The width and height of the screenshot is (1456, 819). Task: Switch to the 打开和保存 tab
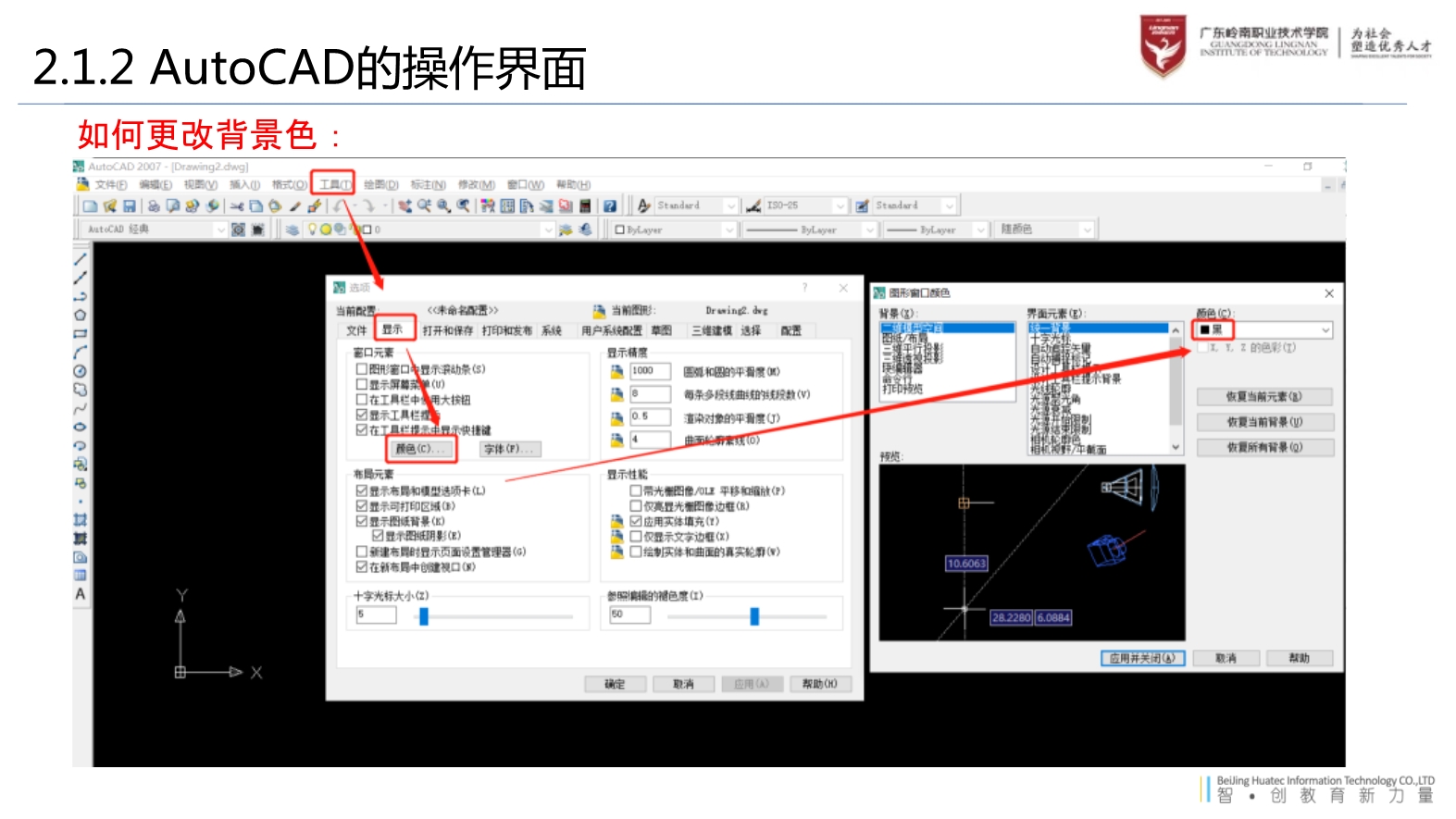(448, 330)
